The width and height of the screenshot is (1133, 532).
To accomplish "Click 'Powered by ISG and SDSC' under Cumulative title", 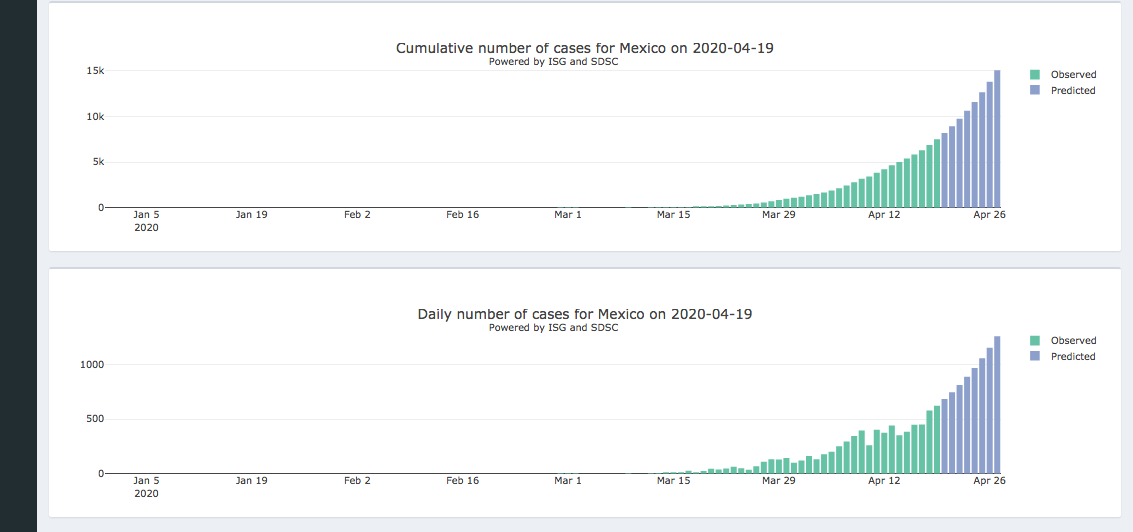I will click(x=553, y=62).
